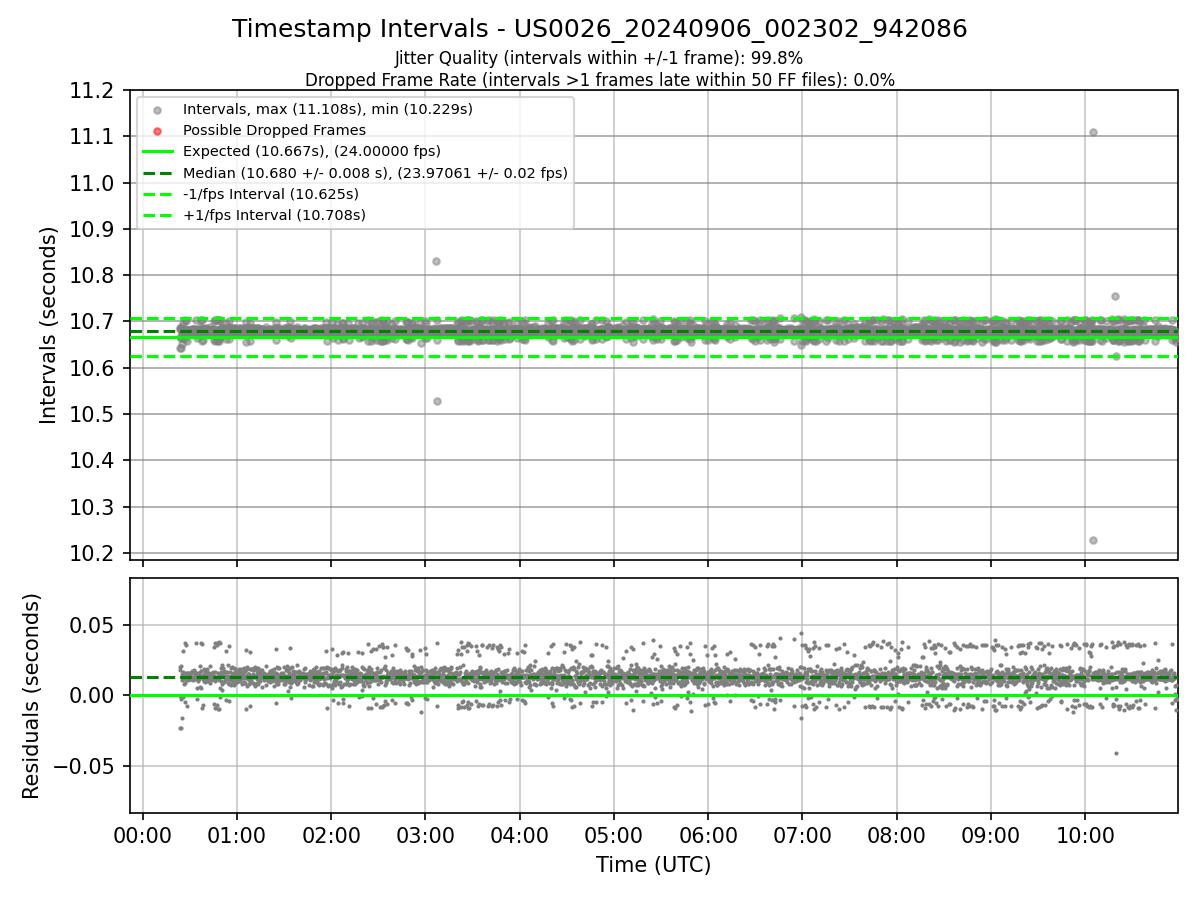This screenshot has height=900, width=1200.
Task: Click the outlier point near 10.75 seconds
Action: [1115, 296]
